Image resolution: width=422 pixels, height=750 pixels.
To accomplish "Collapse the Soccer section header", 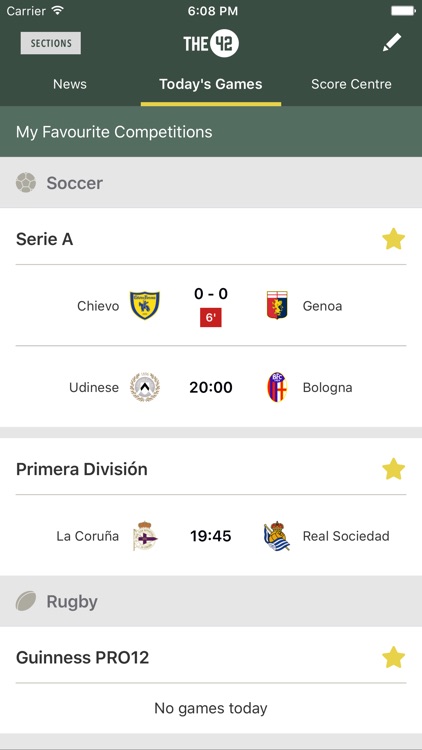I will point(211,183).
